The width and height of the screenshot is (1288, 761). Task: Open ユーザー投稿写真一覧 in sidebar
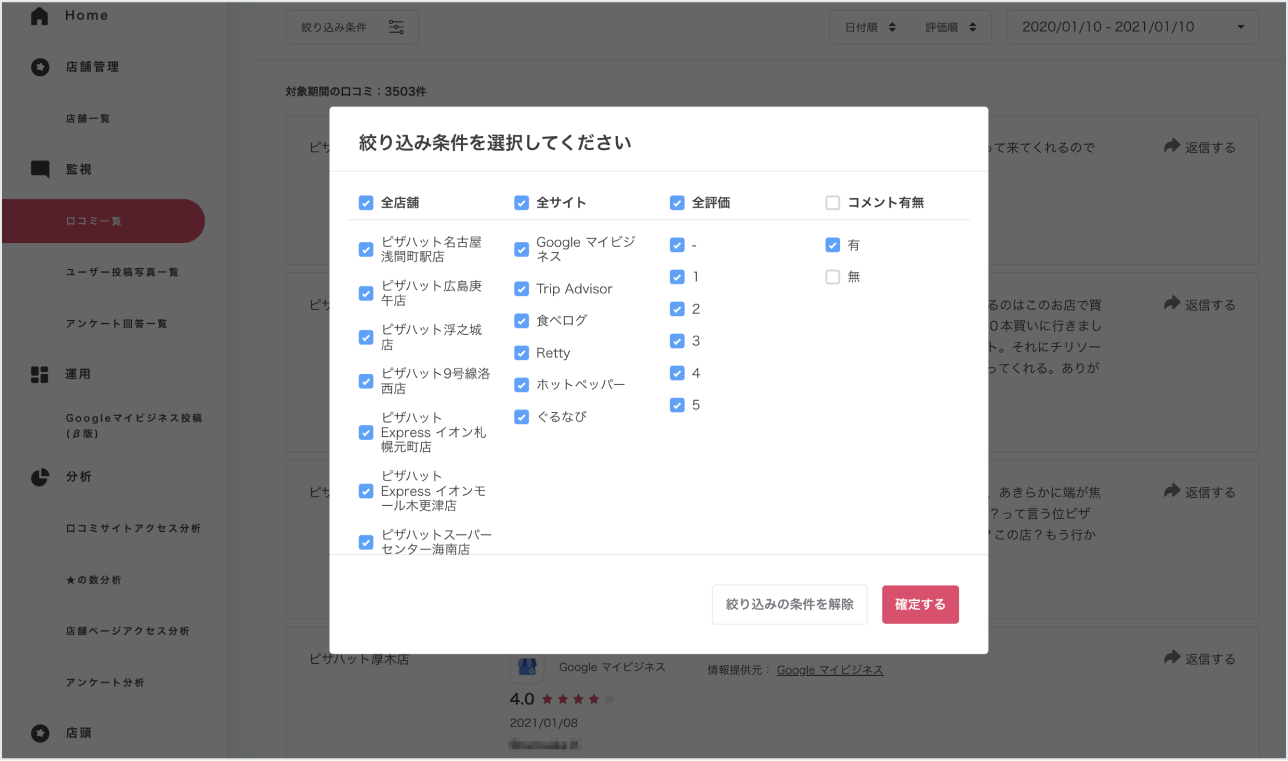(122, 272)
